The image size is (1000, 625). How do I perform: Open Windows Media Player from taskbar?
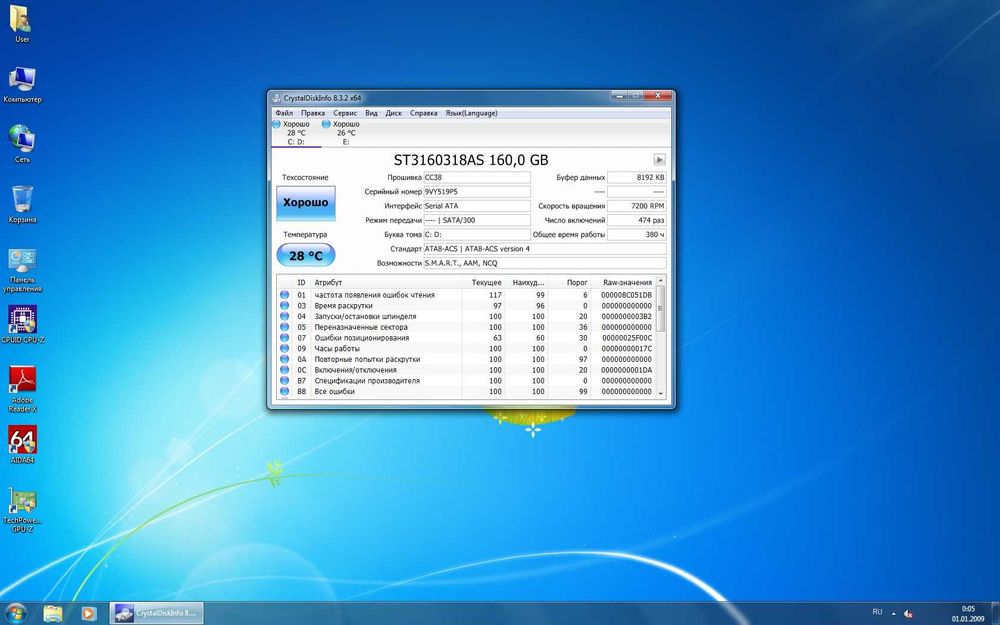coord(88,613)
